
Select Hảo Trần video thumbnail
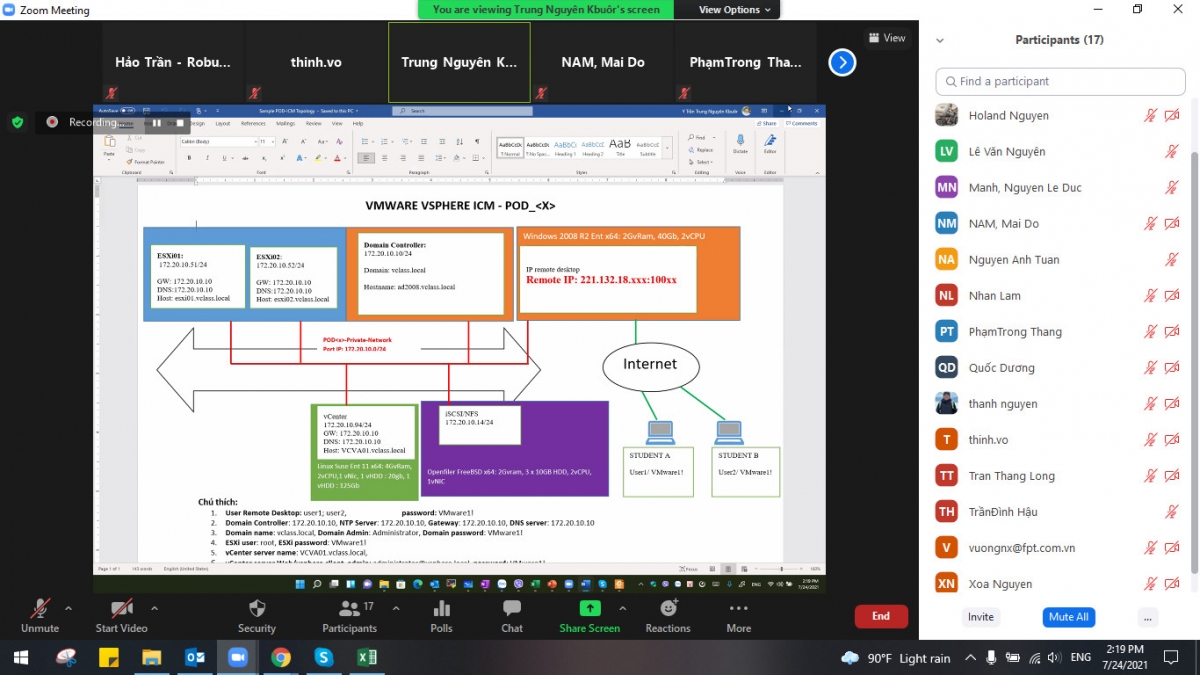pyautogui.click(x=172, y=62)
